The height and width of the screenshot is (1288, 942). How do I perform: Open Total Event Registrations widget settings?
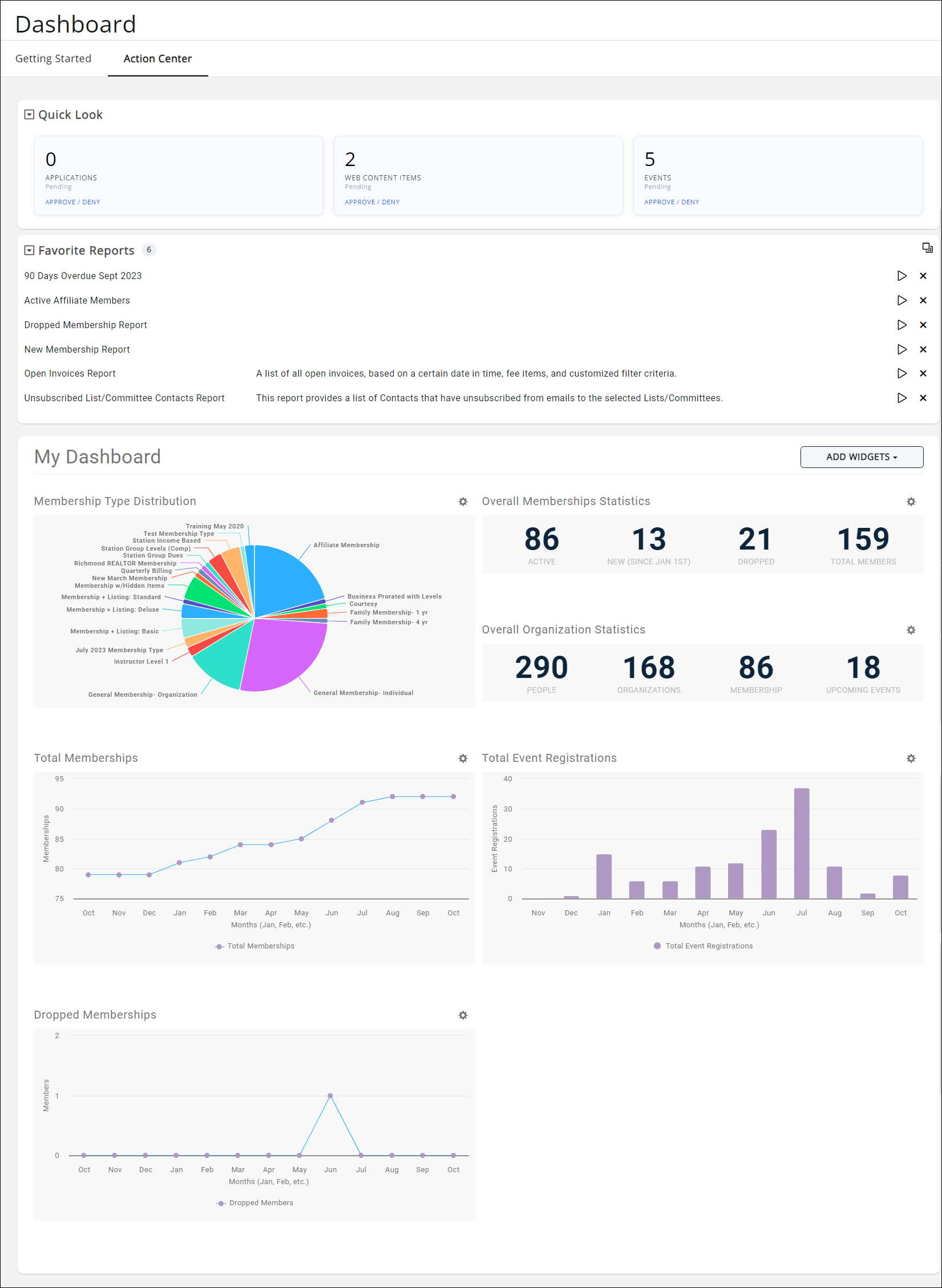click(911, 758)
